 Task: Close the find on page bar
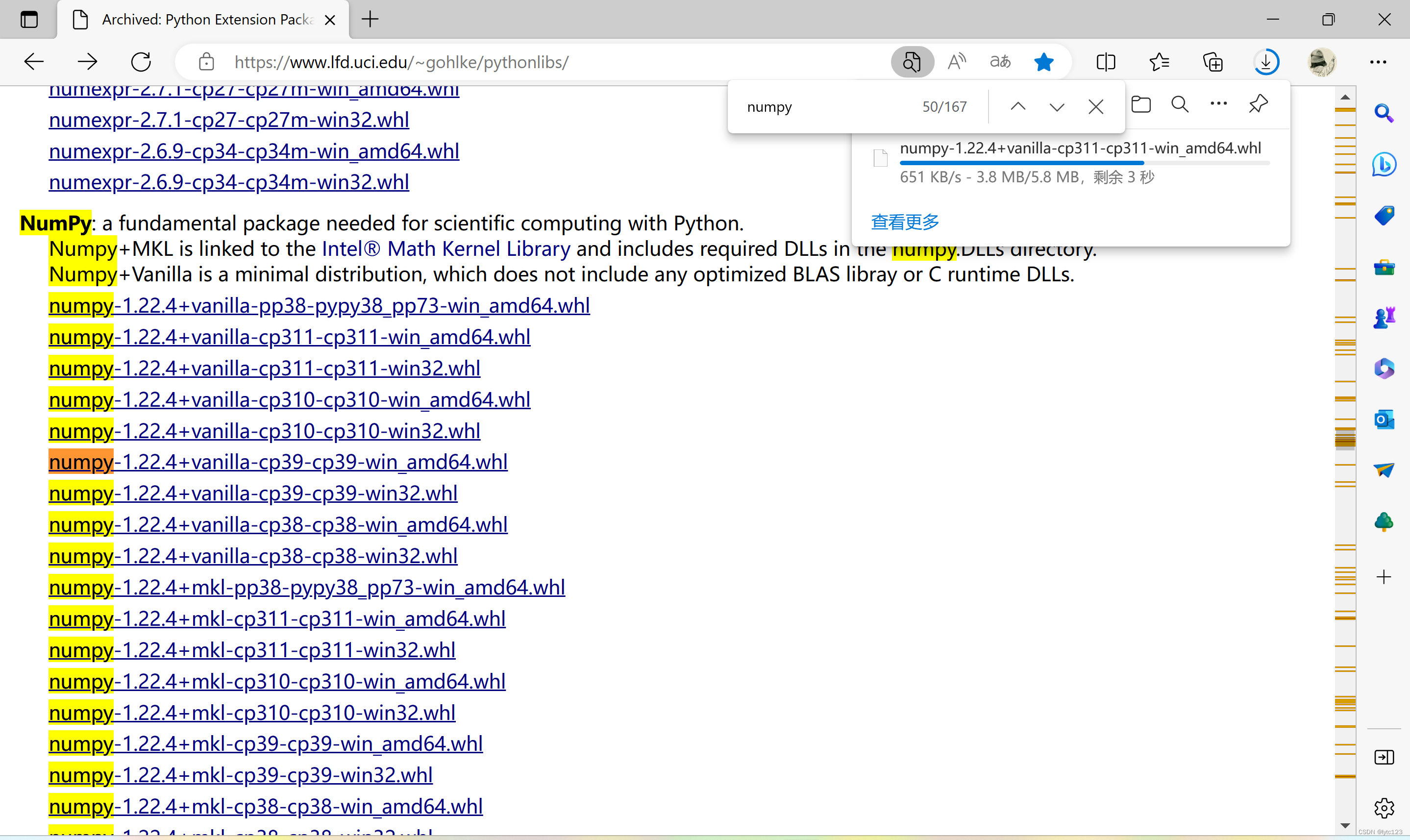(x=1095, y=106)
